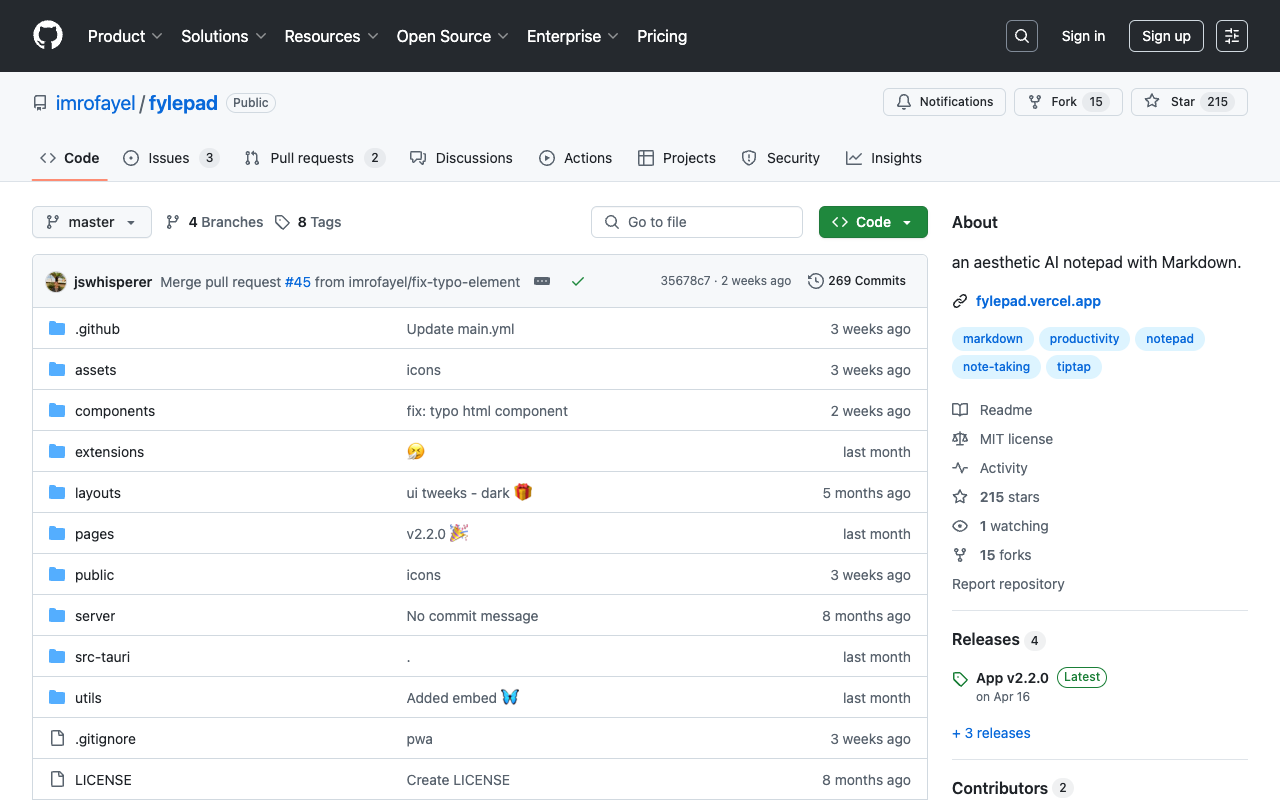Click the search magnifier icon
Viewport: 1280px width, 800px height.
(1021, 36)
